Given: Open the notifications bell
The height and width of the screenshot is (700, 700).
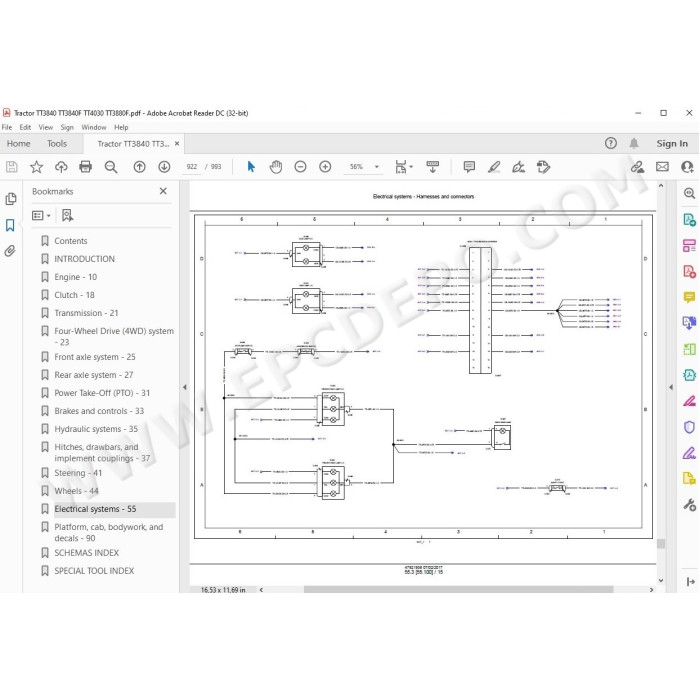Looking at the screenshot, I should tap(634, 143).
